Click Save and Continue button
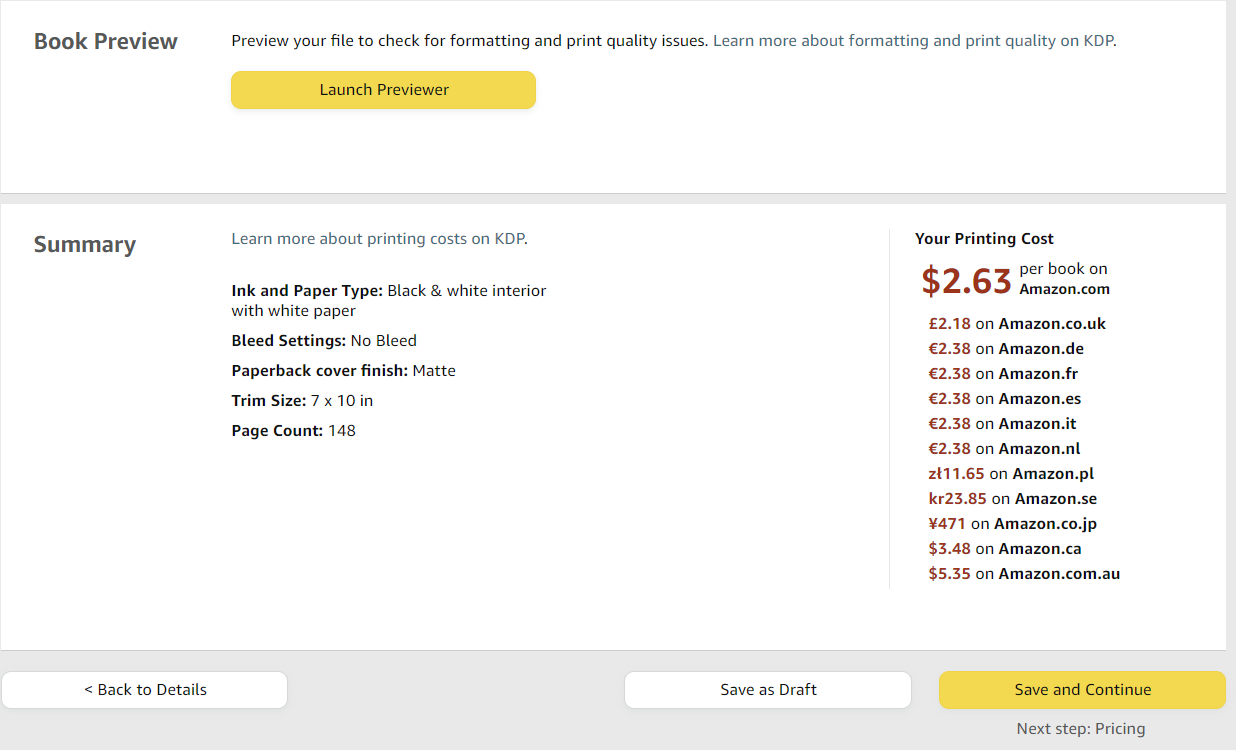Screen dimensions: 1236x750 [1082, 690]
